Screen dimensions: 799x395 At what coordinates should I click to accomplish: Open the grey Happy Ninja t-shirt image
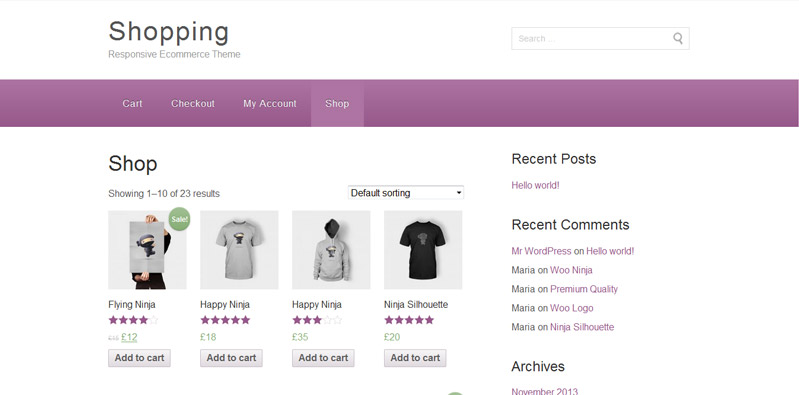coord(239,250)
